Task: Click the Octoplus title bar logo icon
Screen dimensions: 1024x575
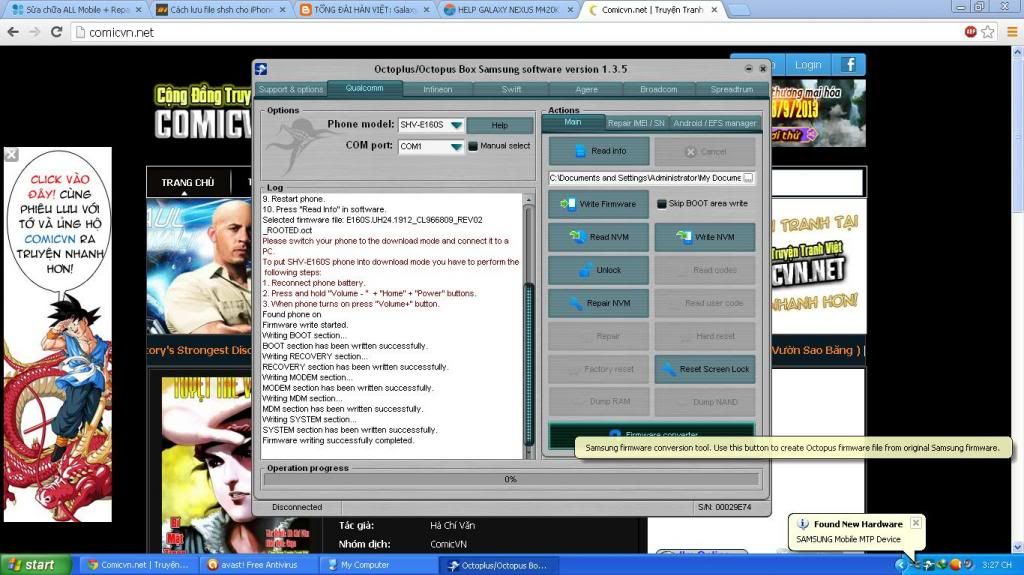Action: click(261, 69)
